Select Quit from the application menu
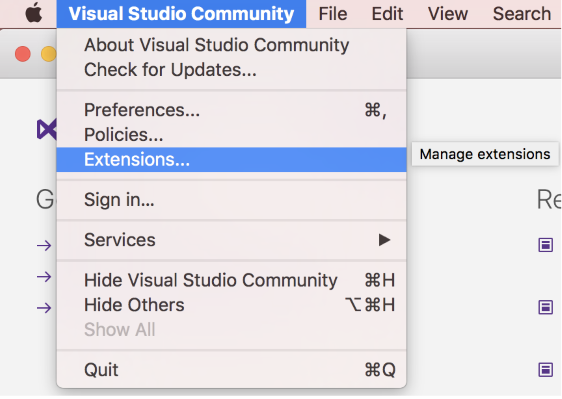This screenshot has width=562, height=399. (232, 370)
